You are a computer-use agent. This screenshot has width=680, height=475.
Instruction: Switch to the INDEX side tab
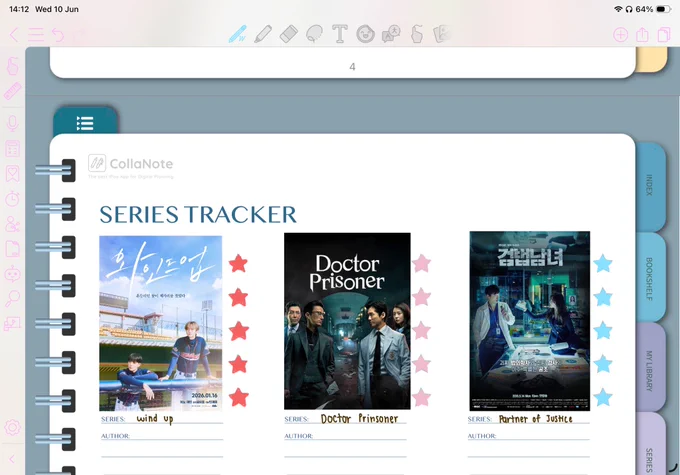click(x=650, y=185)
